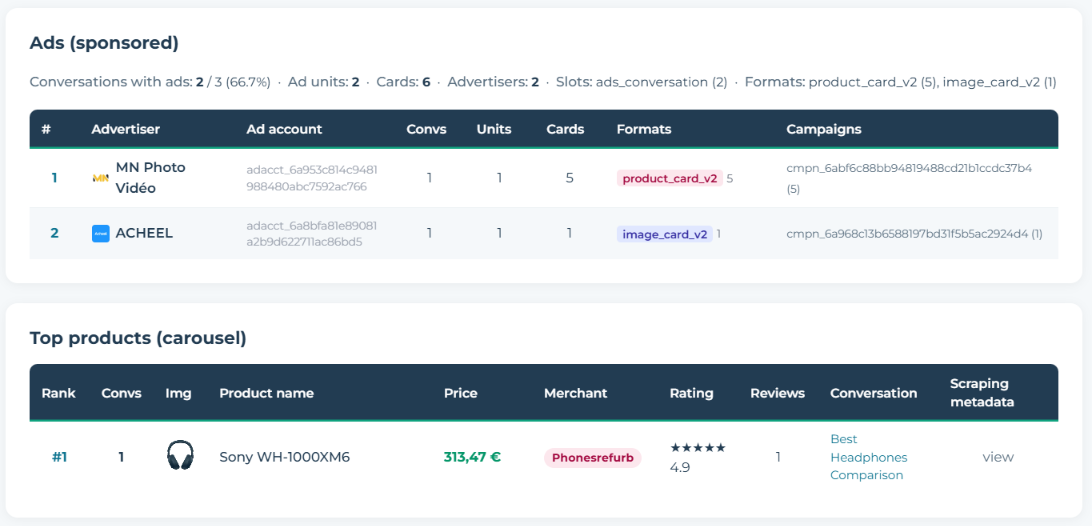
Task: Click row number 2 in the Ads table
Action: coord(54,234)
